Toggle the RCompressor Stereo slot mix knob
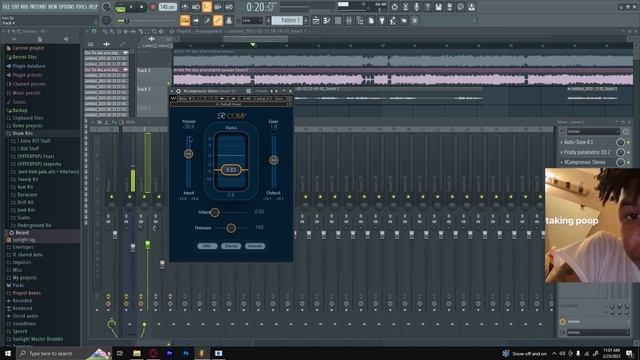This screenshot has height=360, width=640. click(620, 162)
